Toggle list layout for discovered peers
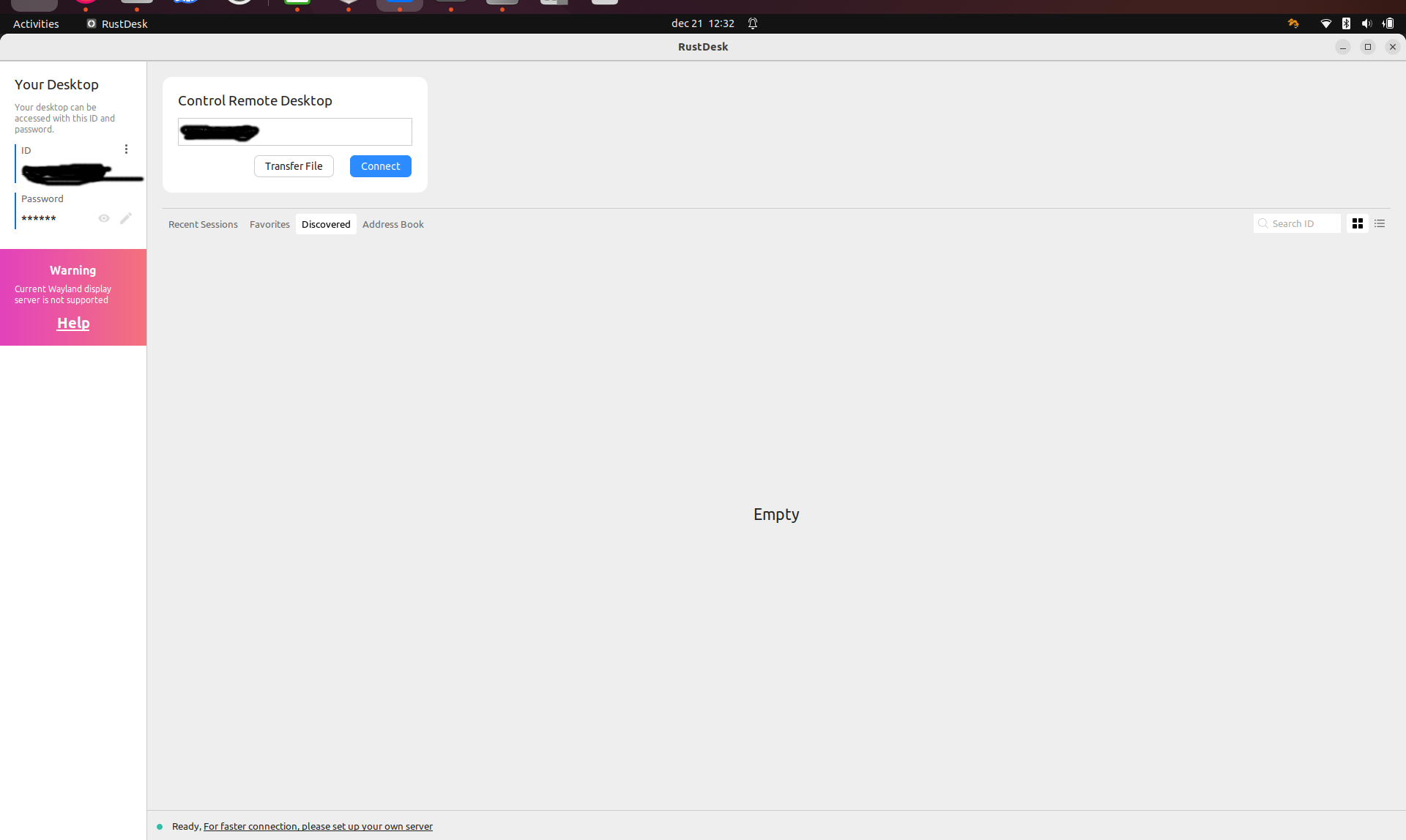The image size is (1406, 840). tap(1380, 223)
